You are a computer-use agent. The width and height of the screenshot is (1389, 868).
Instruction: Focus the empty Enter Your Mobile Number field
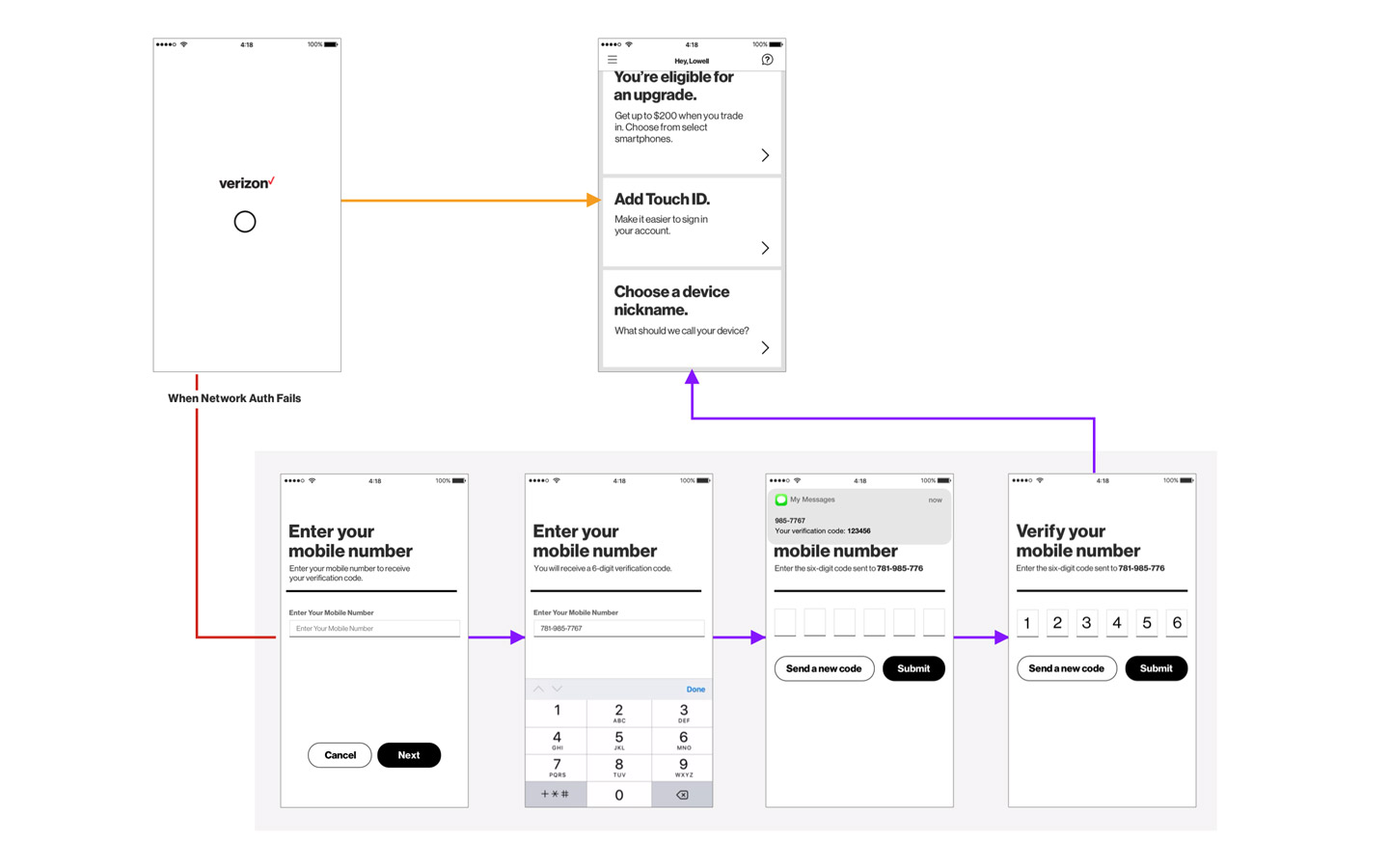[374, 629]
